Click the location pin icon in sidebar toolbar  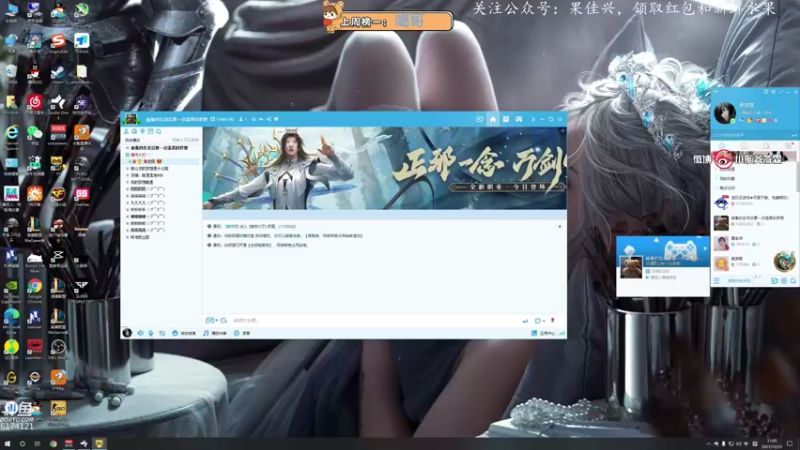point(142,132)
